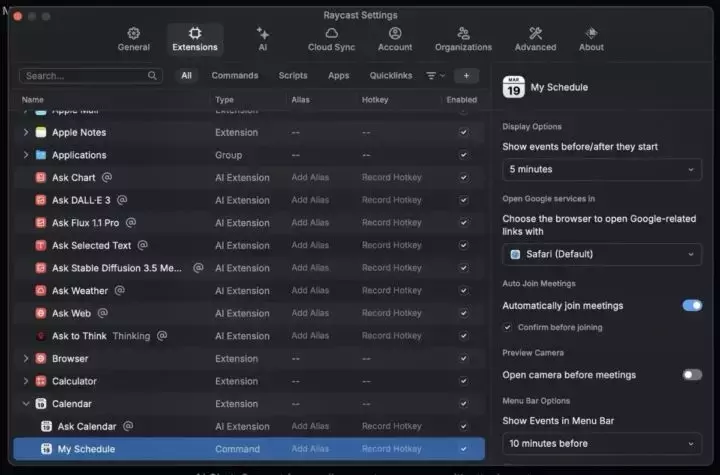Click Record Hotkey for Ask Web
The height and width of the screenshot is (475, 720).
pyautogui.click(x=391, y=313)
